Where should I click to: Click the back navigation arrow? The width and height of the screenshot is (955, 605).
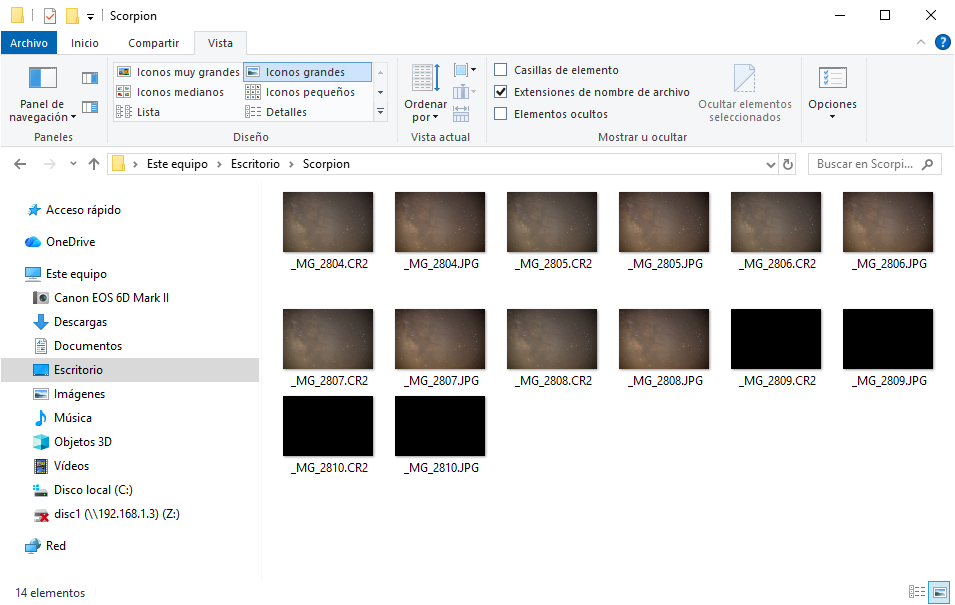point(20,164)
